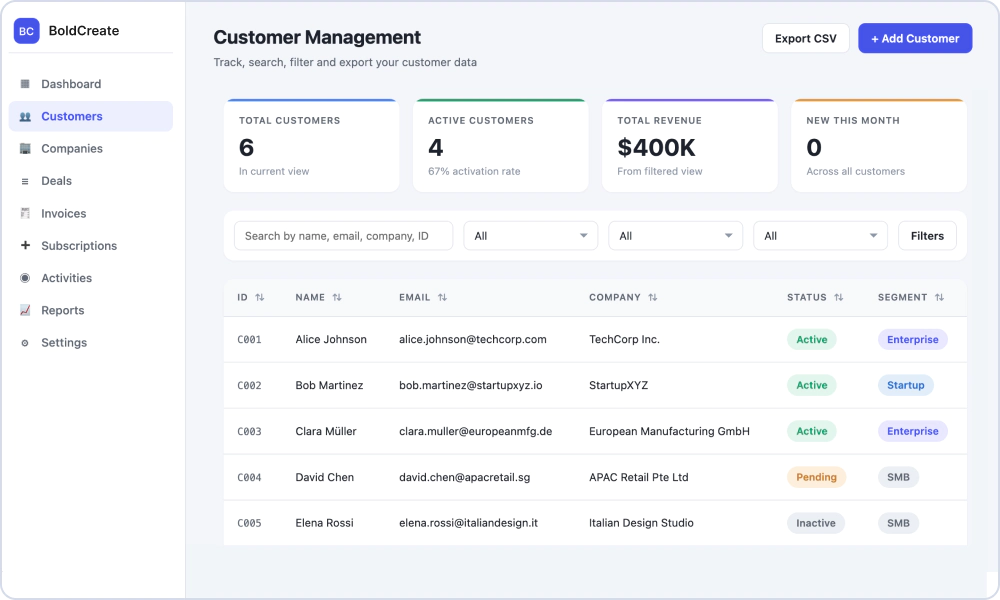Click the Customers people icon
The height and width of the screenshot is (600, 1000).
coord(25,116)
